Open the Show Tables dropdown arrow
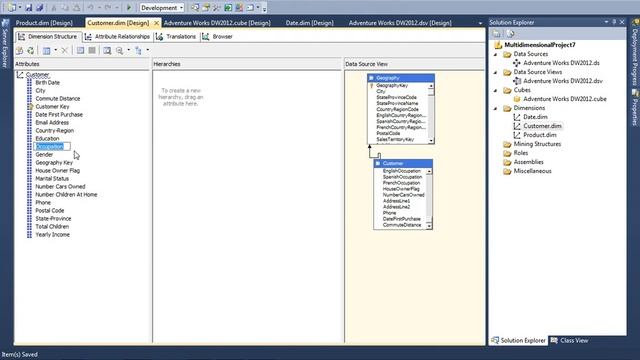 click(x=147, y=50)
